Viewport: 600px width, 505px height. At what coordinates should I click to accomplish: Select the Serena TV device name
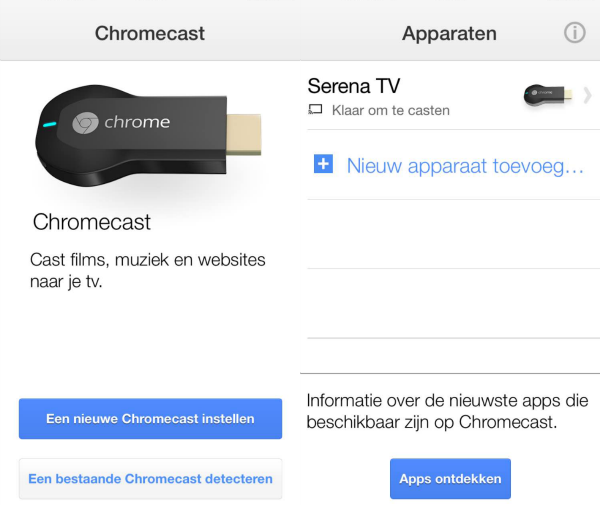(x=354, y=86)
